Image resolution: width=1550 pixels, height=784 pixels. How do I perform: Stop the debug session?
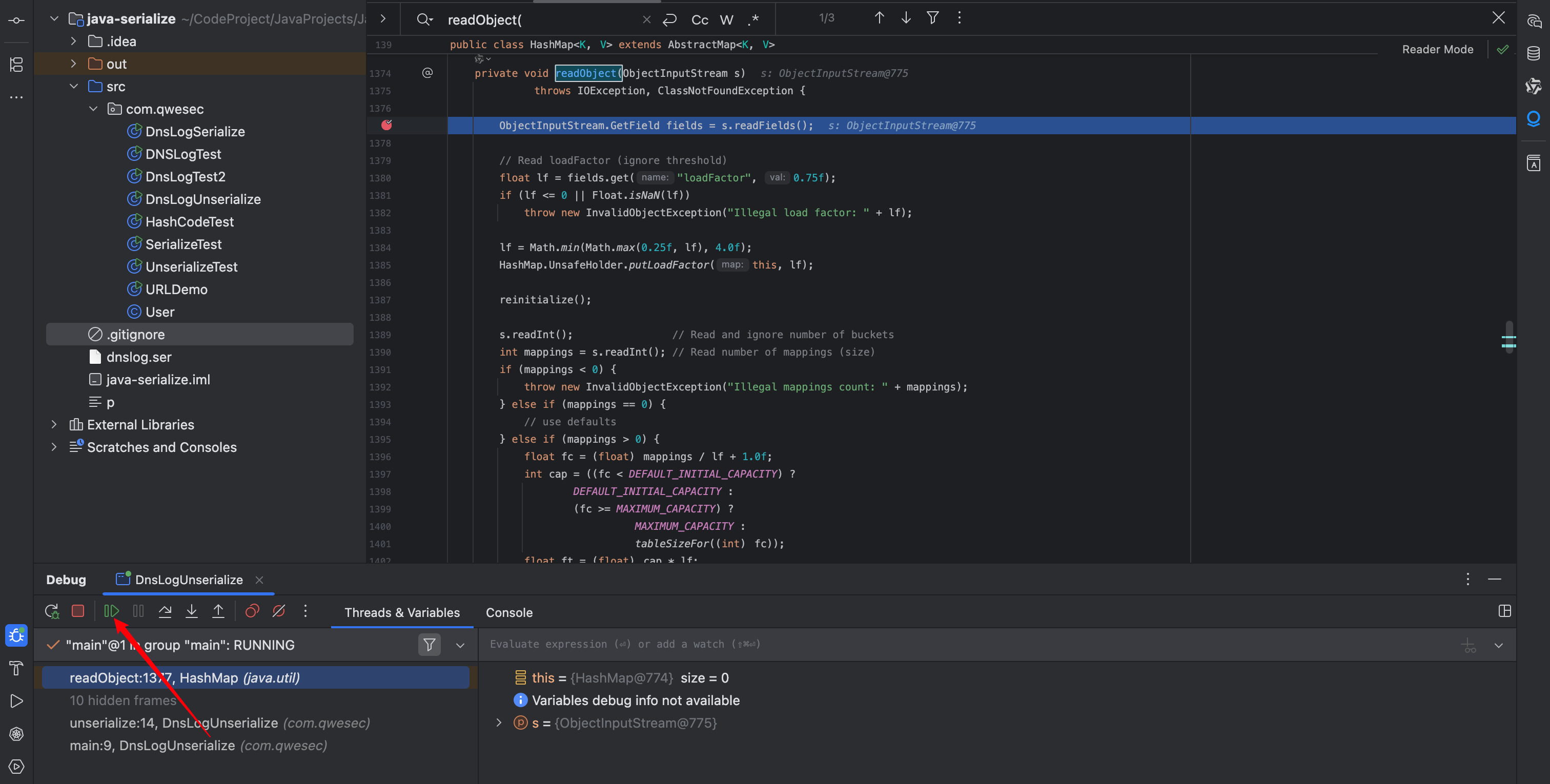[77, 611]
